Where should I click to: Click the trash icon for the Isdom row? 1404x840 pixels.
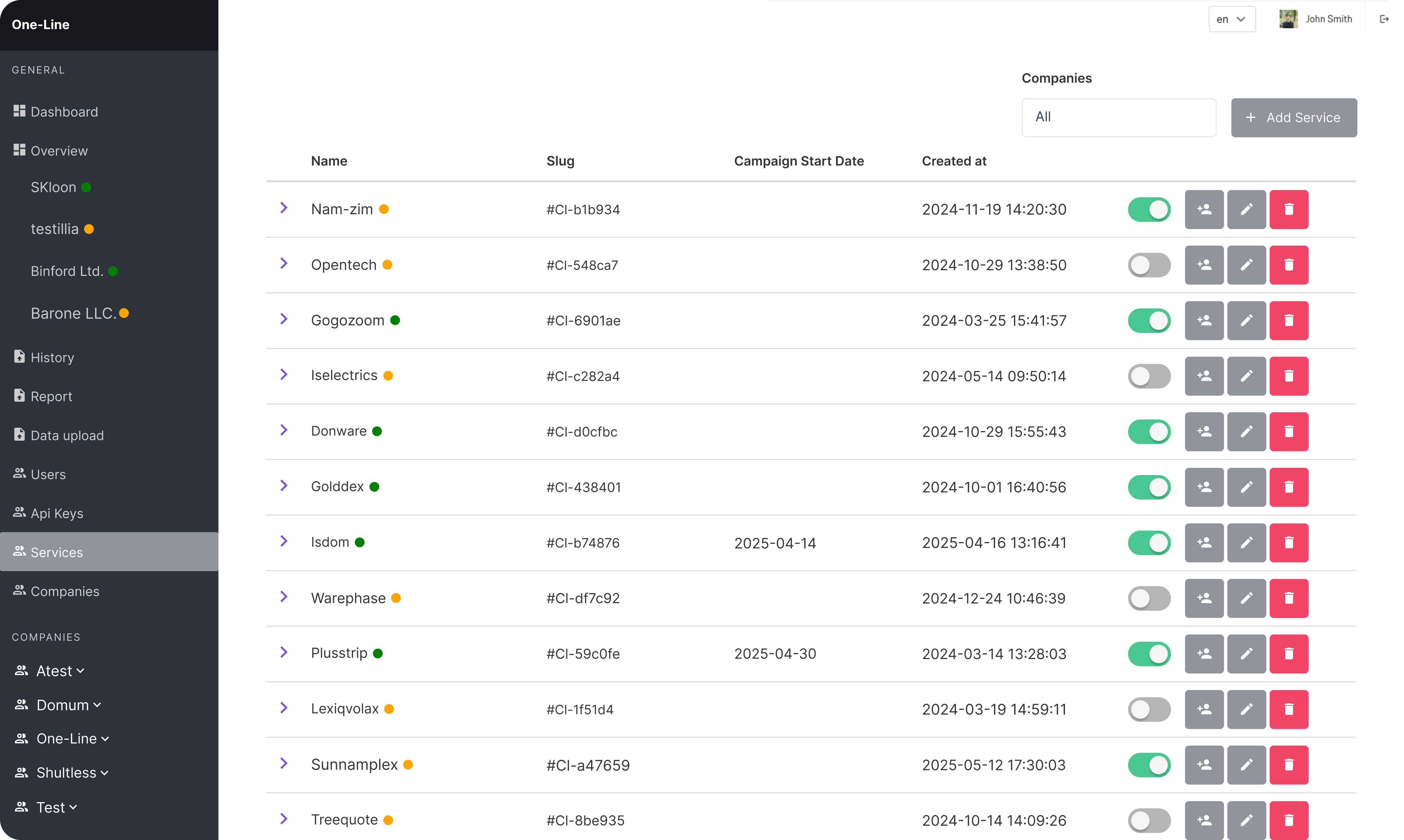[1288, 543]
